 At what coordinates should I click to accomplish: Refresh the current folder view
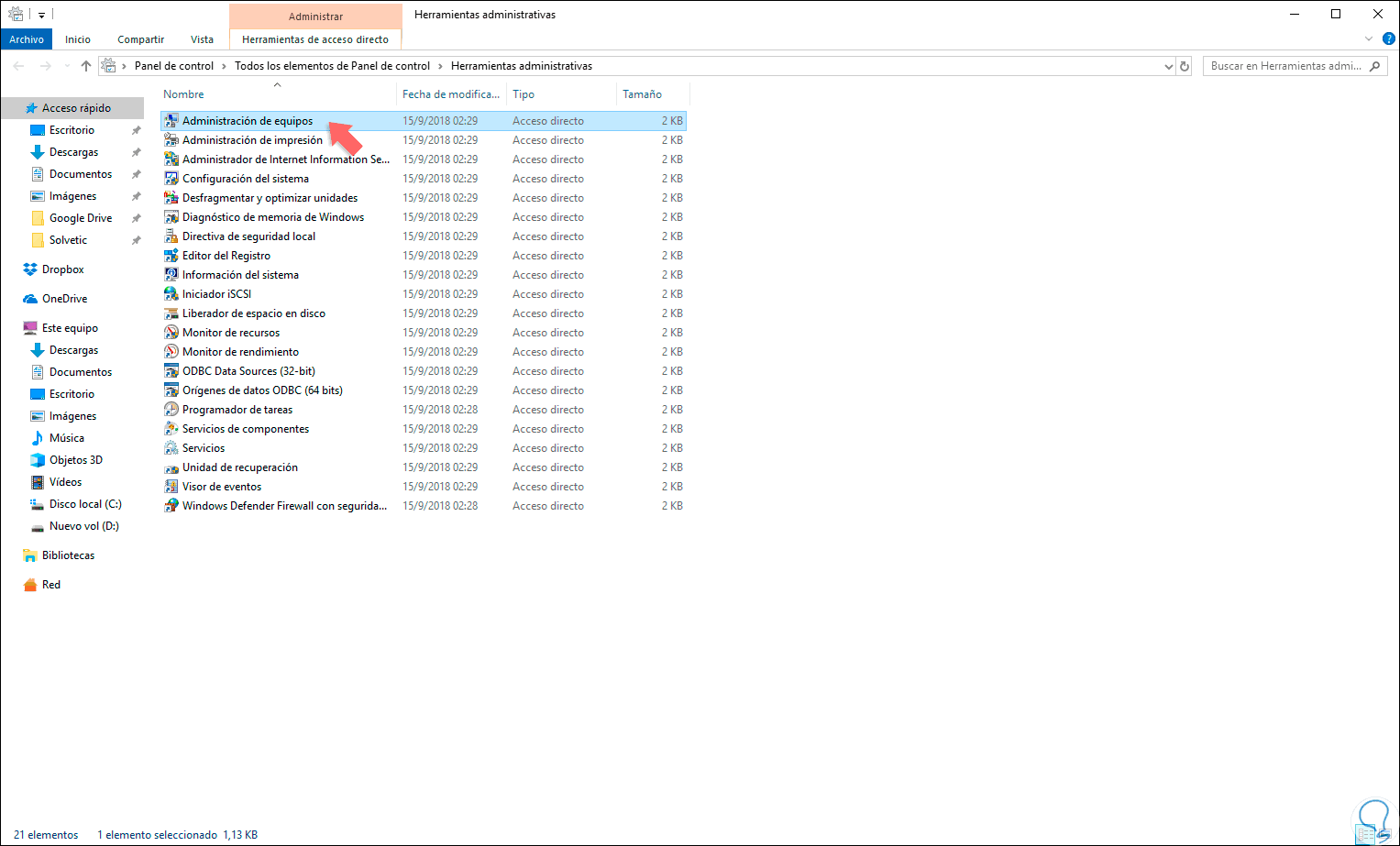[1185, 66]
